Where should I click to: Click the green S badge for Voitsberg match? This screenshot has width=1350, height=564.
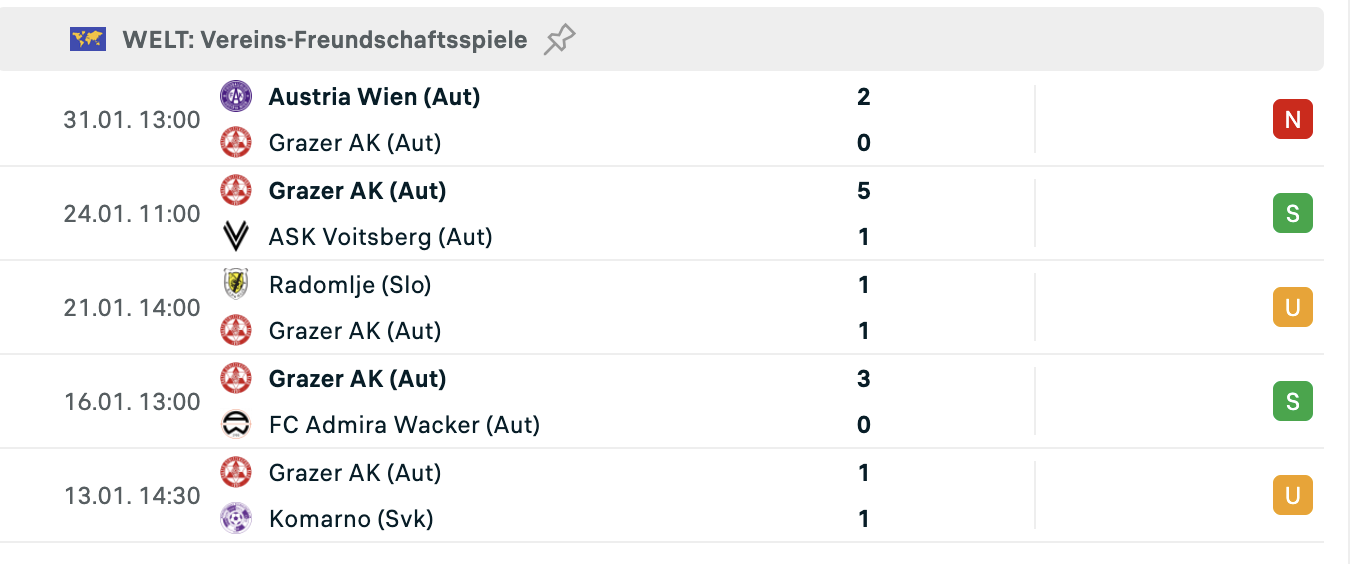point(1292,214)
